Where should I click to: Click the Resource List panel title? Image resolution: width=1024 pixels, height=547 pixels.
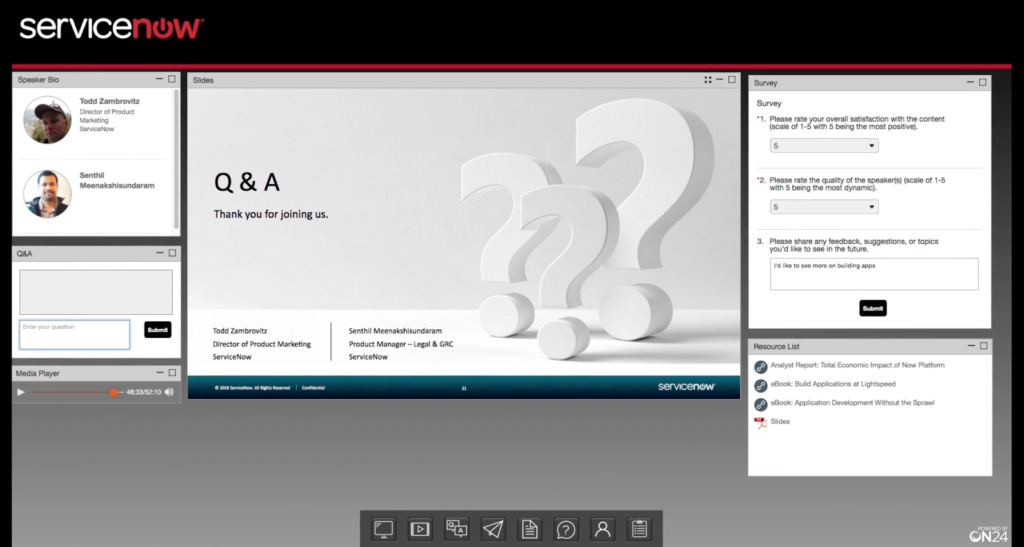point(776,347)
